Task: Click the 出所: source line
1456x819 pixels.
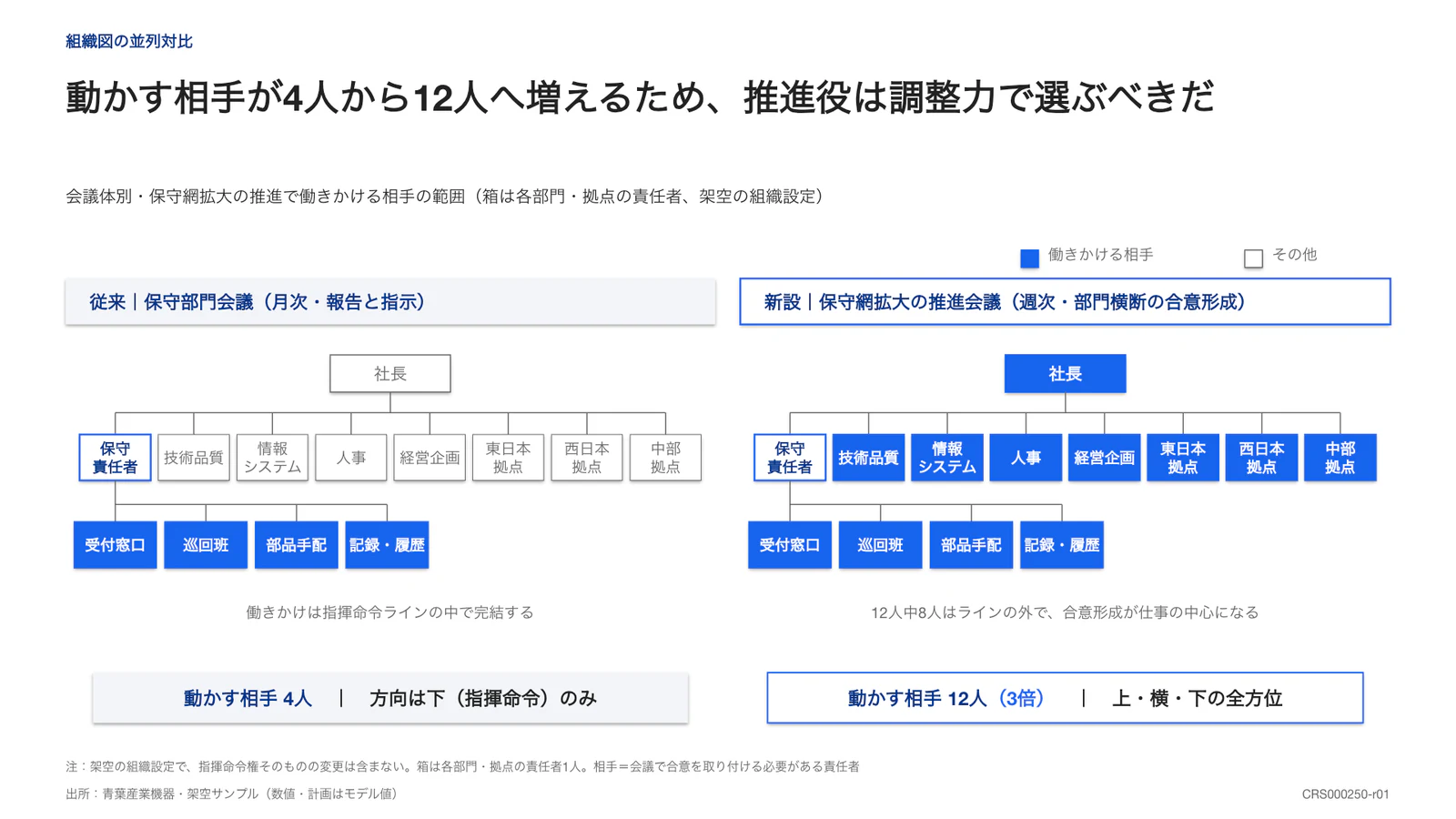Action: point(234,794)
